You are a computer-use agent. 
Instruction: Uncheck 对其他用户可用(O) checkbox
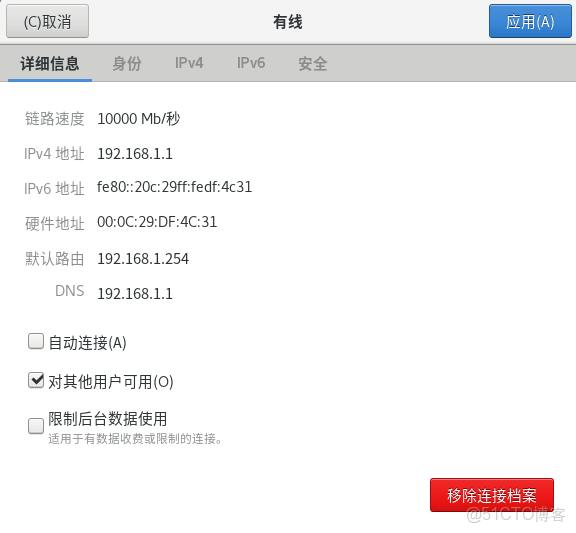click(36, 381)
